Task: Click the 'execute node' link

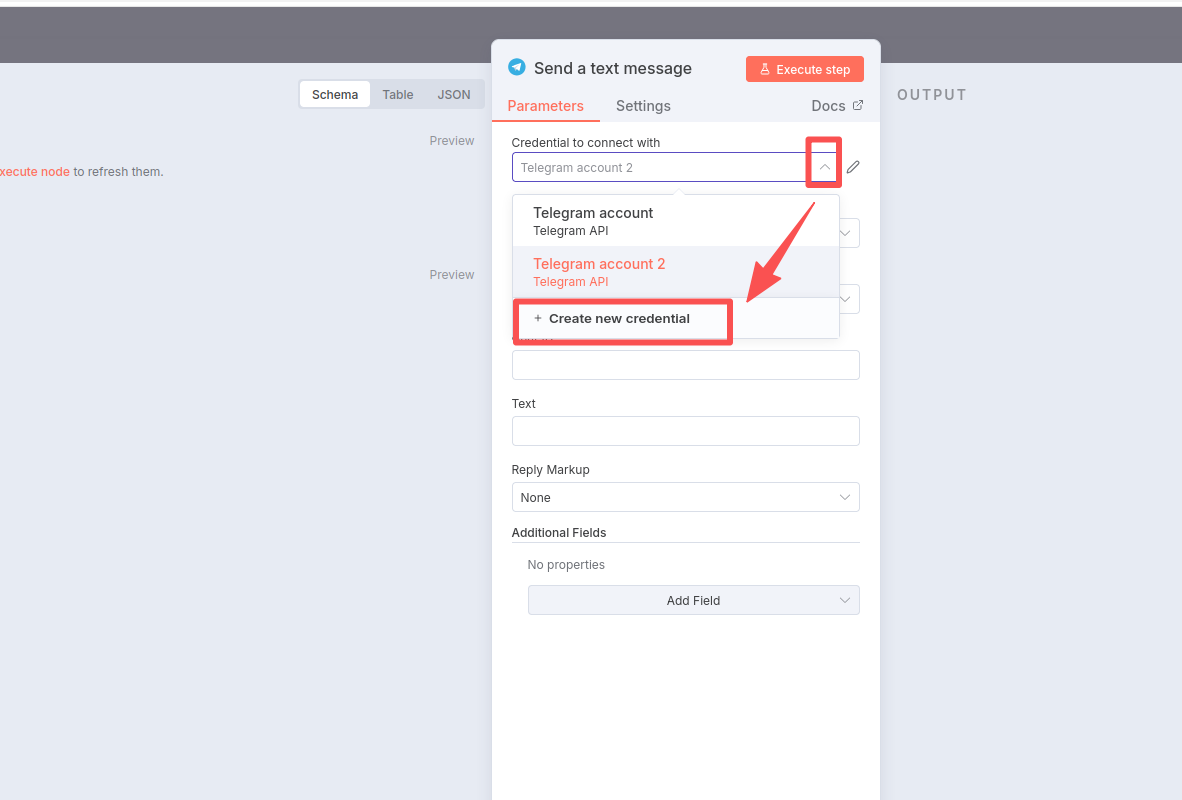Action: (x=35, y=172)
